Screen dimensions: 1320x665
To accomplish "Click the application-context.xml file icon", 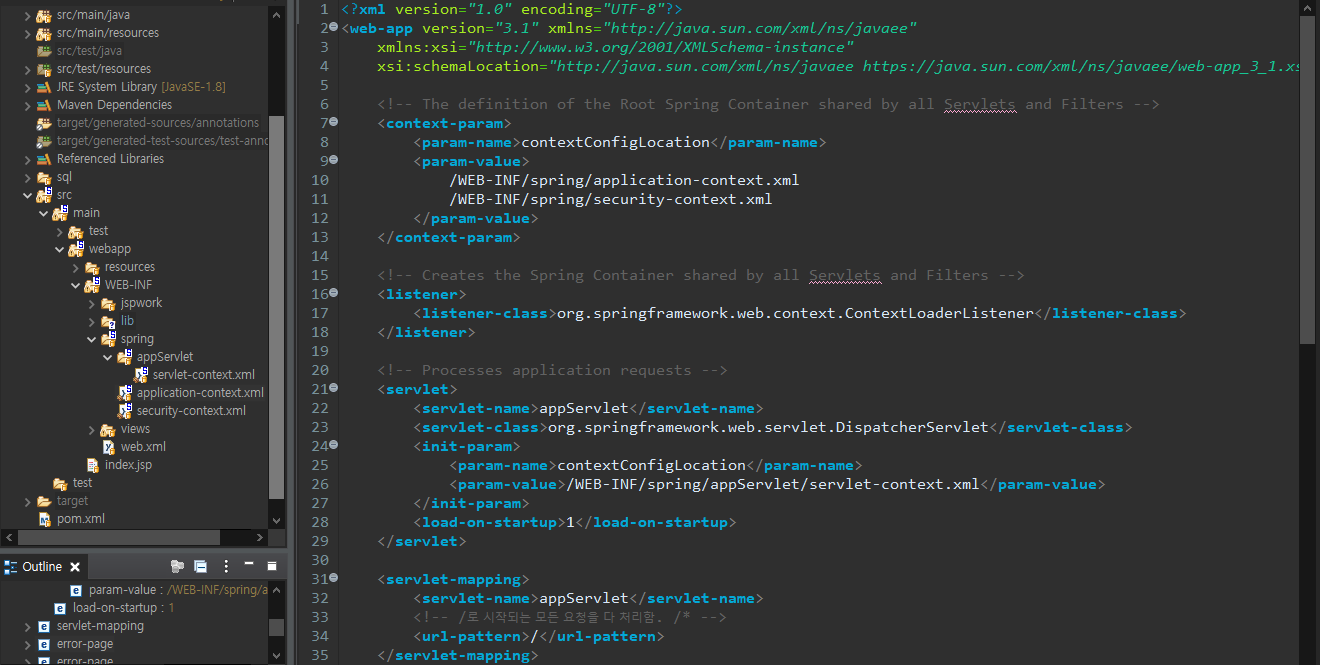I will click(x=125, y=392).
